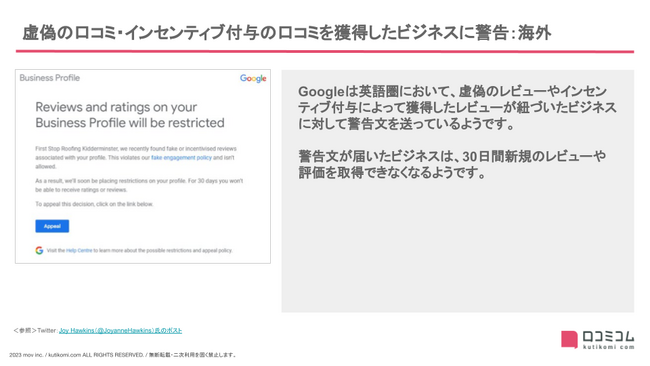This screenshot has height=366, width=650.
Task: Click the 口コミコム brand wordmark
Action: [x=608, y=337]
